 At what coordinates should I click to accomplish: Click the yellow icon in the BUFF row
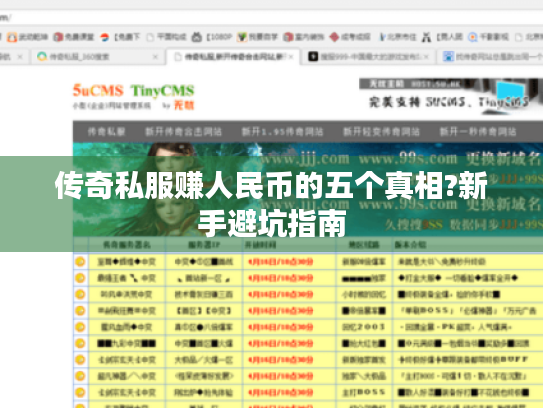click(80, 360)
